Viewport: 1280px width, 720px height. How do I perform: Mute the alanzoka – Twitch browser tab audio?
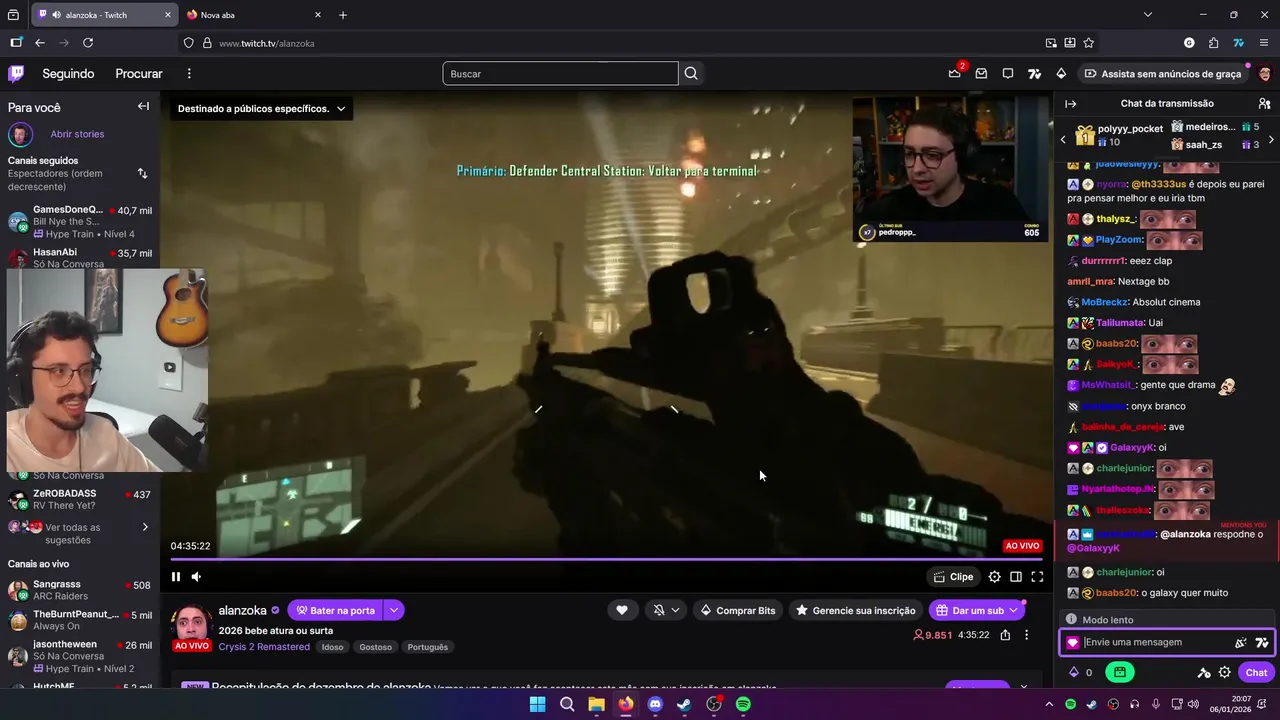click(x=55, y=15)
